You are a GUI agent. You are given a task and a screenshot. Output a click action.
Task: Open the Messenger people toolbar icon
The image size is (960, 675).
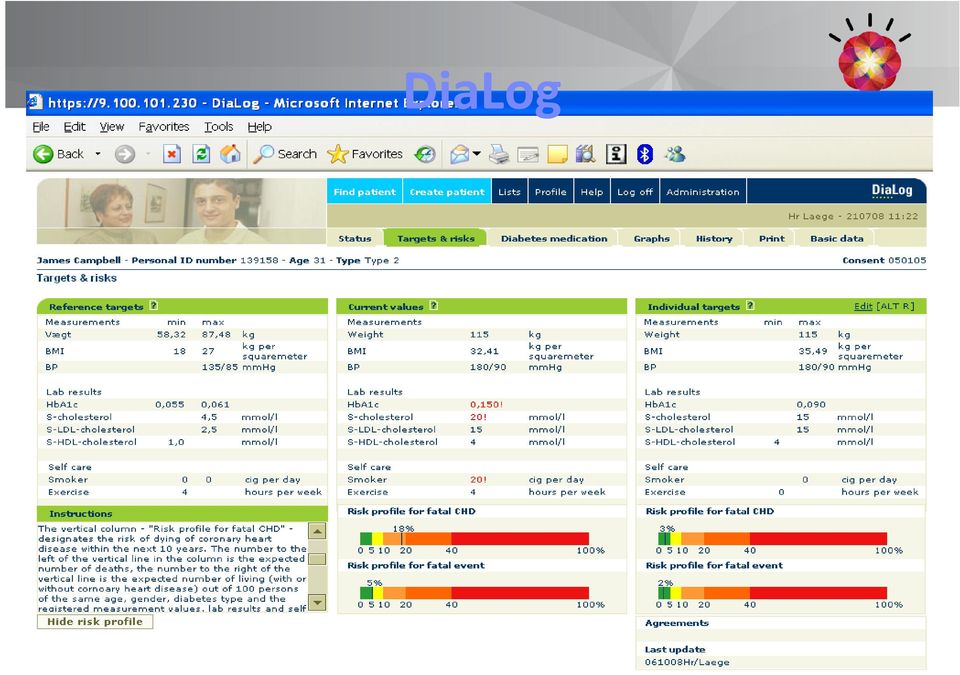coord(675,154)
